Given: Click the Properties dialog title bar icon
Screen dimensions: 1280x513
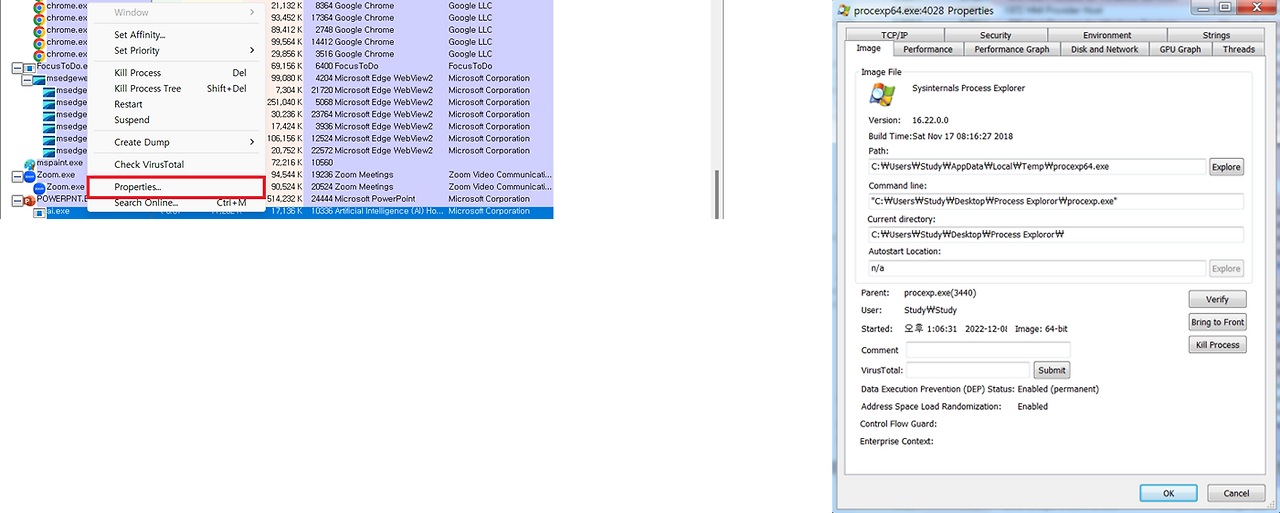Looking at the screenshot, I should tap(844, 10).
